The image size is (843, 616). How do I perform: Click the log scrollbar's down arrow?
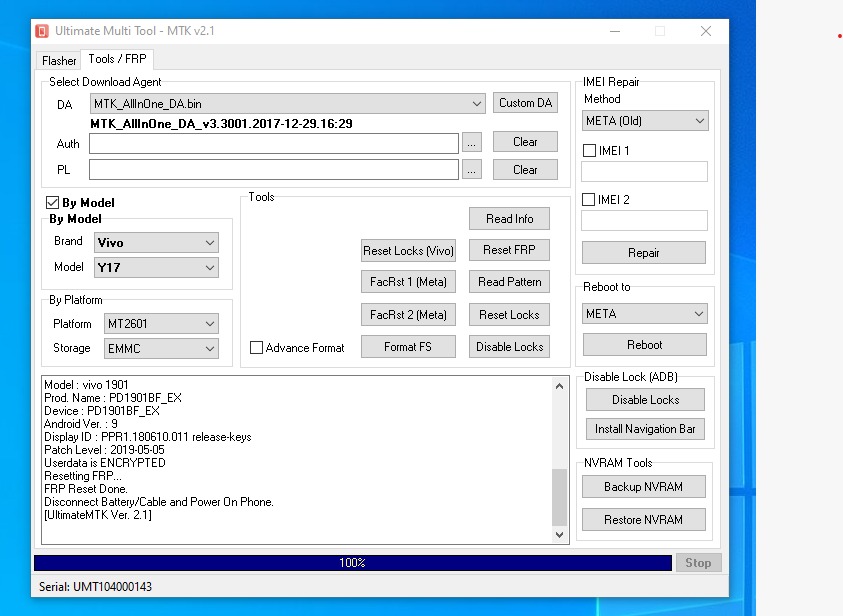pos(559,534)
